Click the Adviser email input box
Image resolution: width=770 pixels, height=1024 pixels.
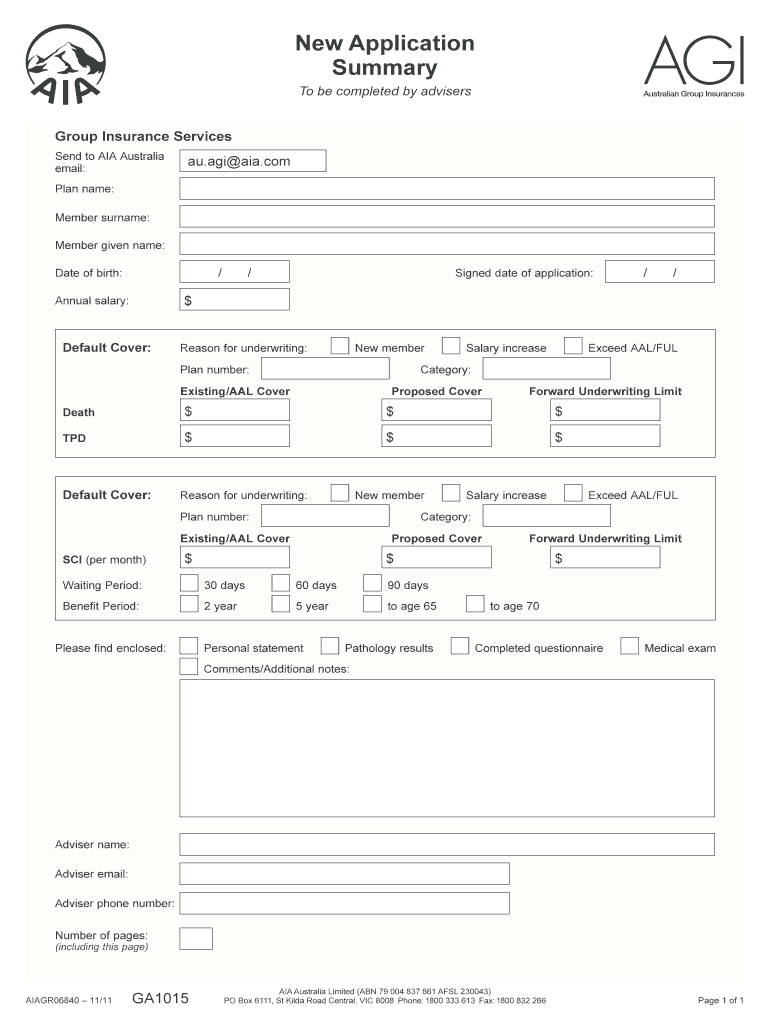(x=344, y=874)
